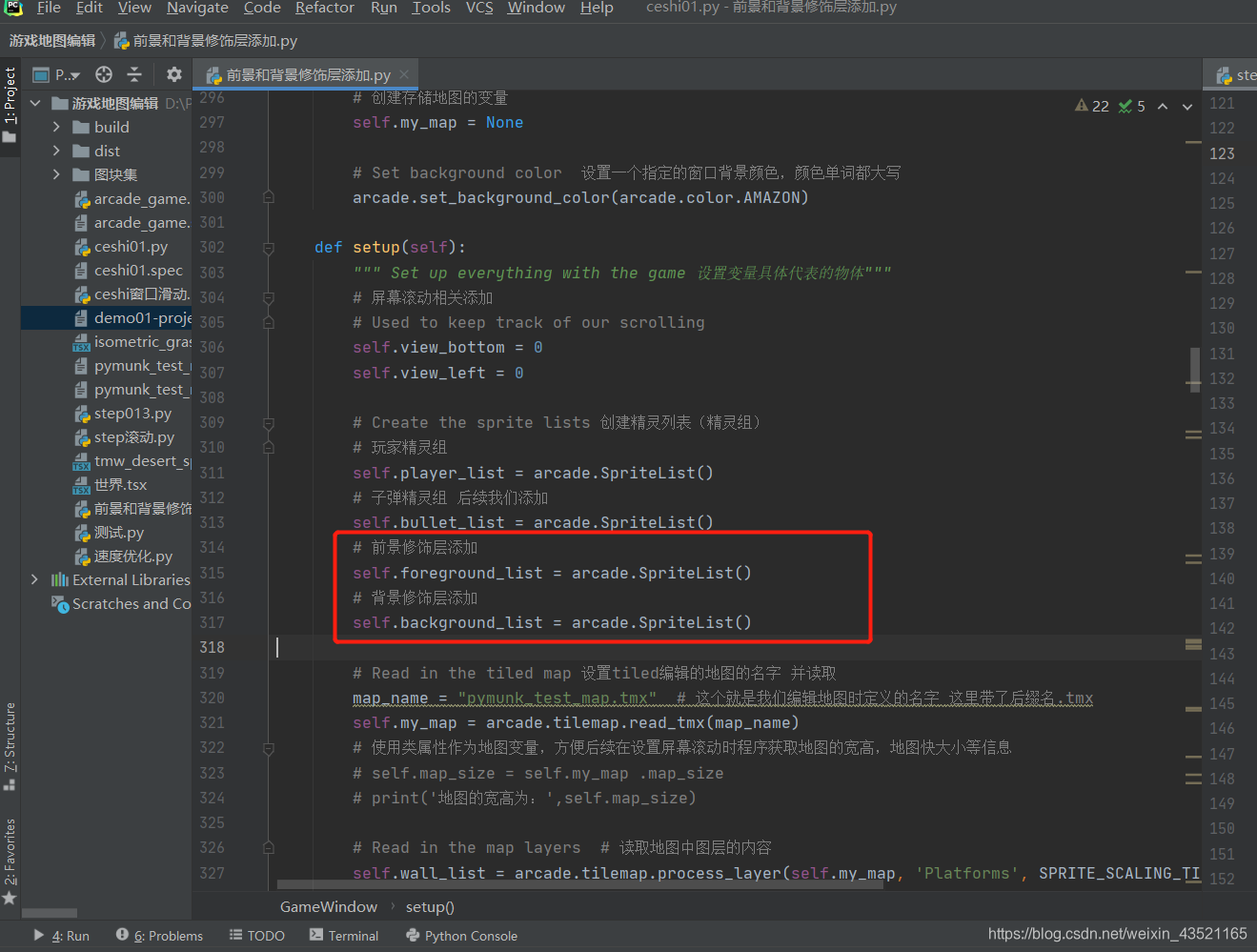This screenshot has width=1257, height=952.
Task: Click the editor vertical scrollbar thumb
Action: pyautogui.click(x=1194, y=369)
